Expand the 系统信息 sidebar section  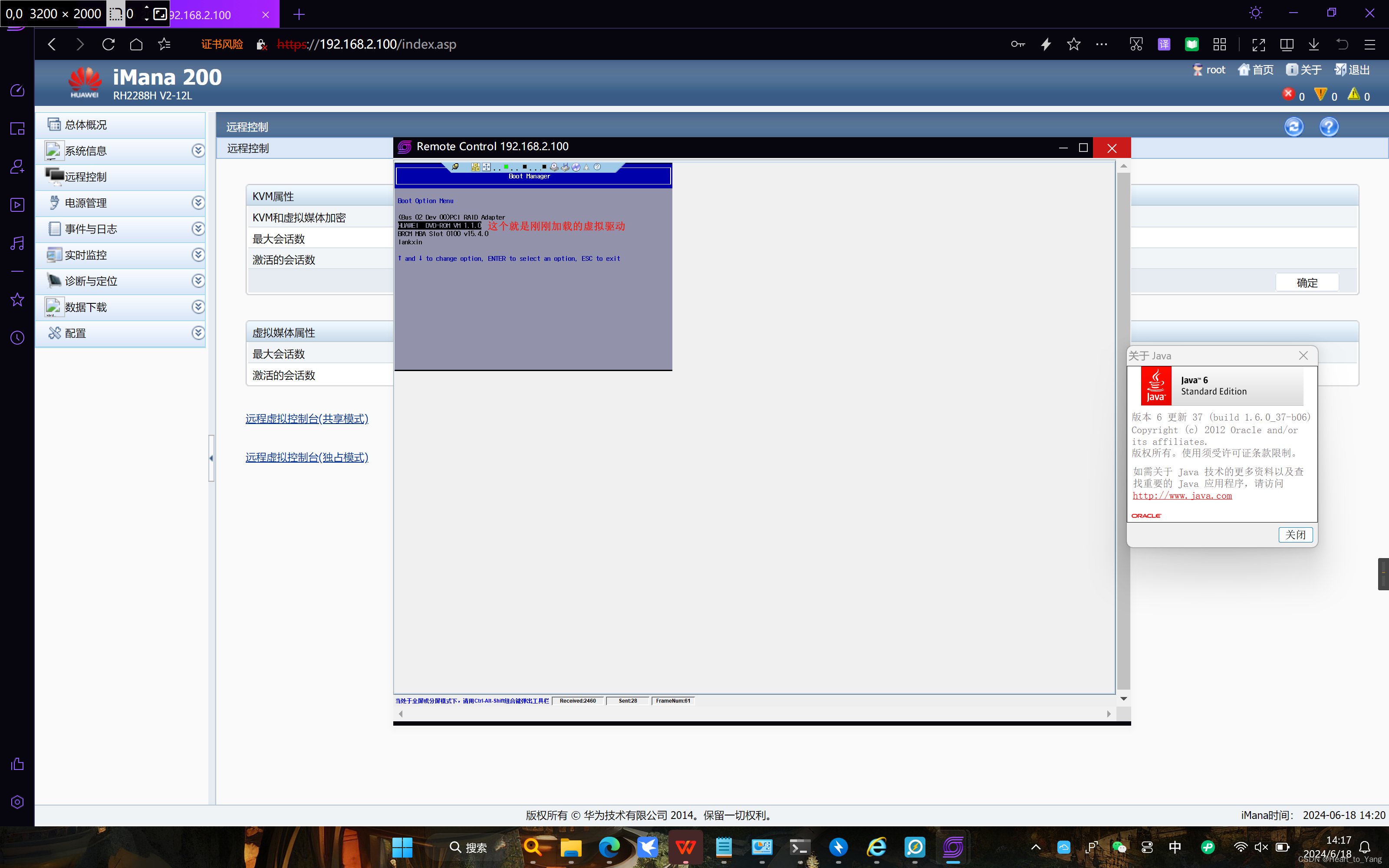coord(198,151)
